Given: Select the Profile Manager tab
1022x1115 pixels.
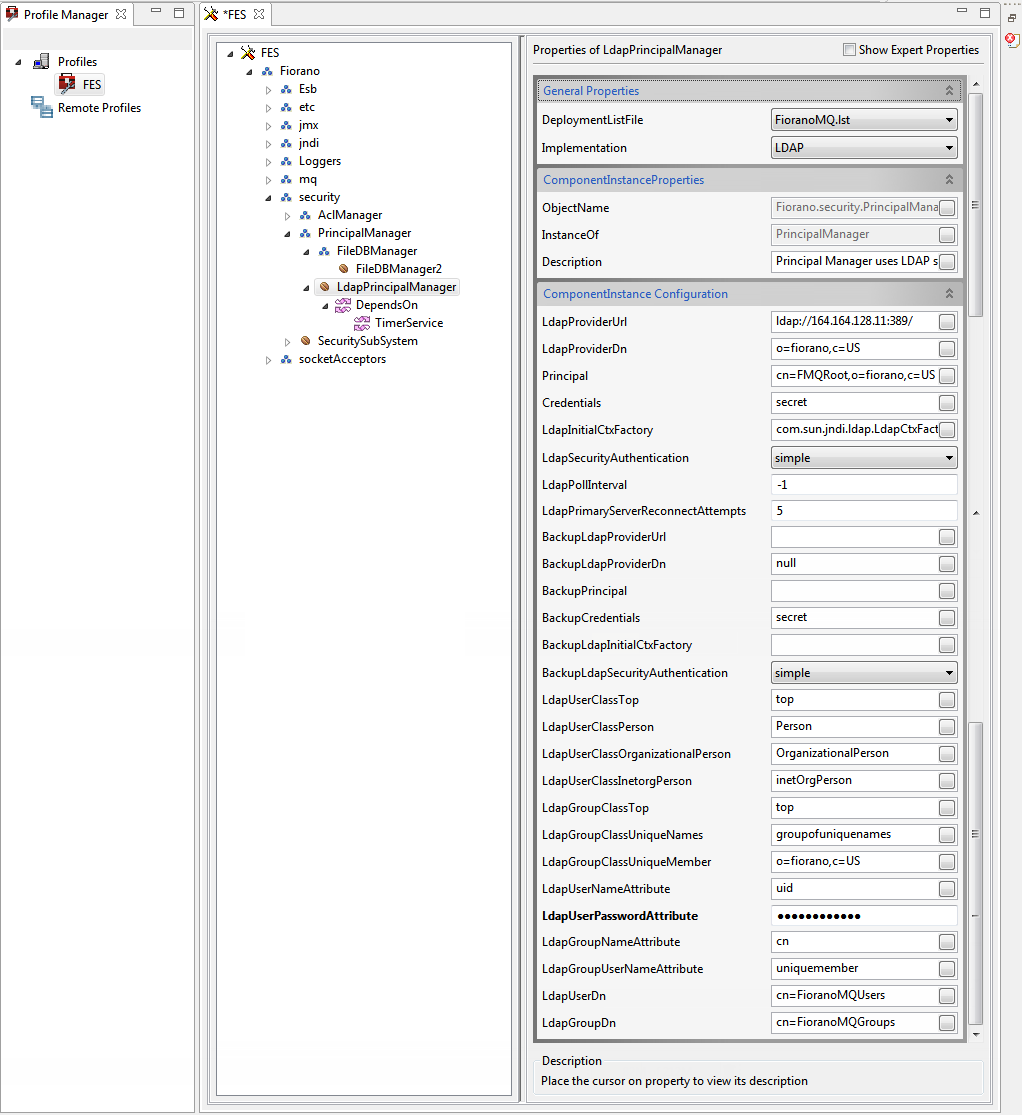Looking at the screenshot, I should click(65, 14).
